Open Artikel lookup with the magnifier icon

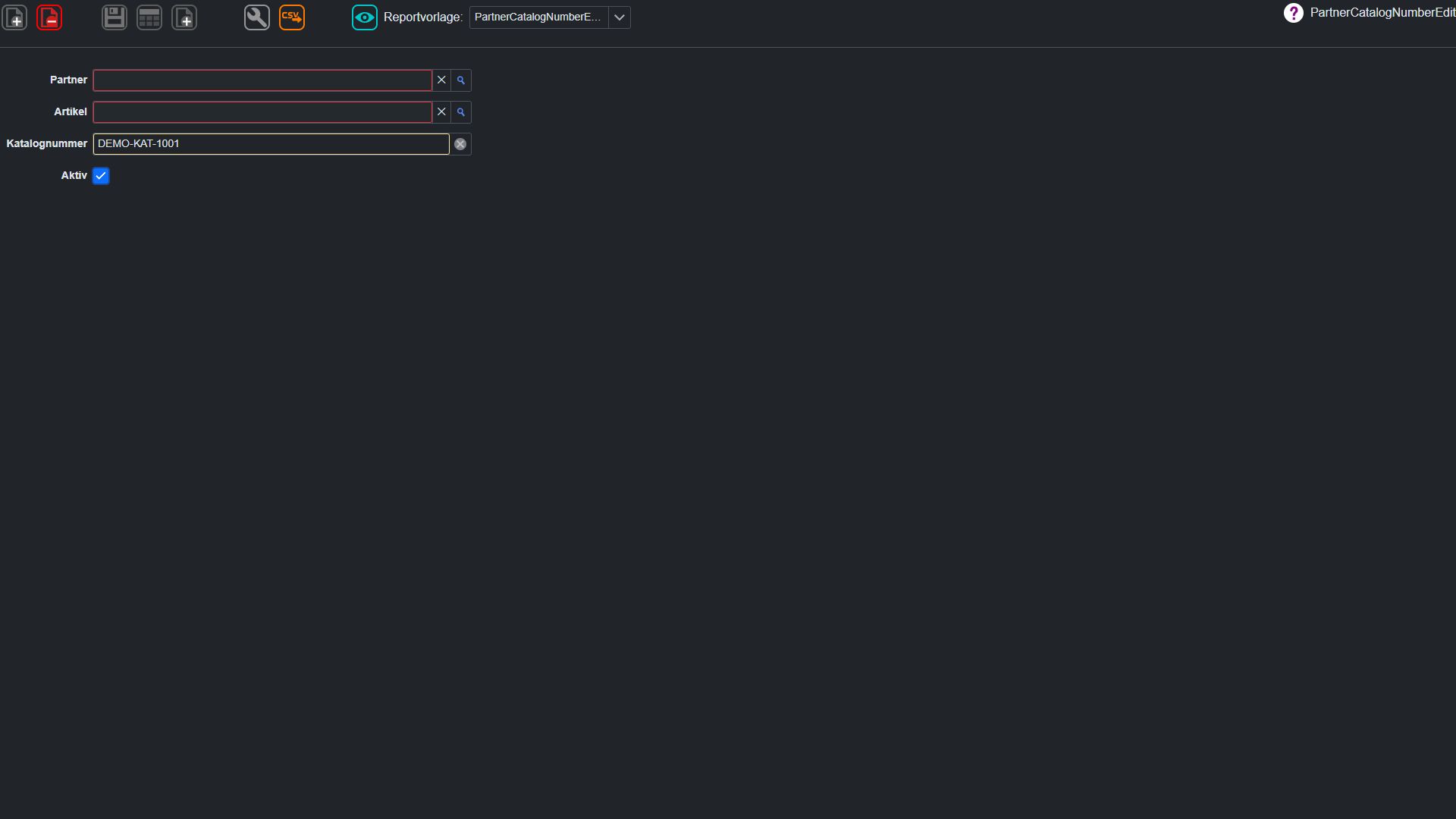tap(461, 112)
